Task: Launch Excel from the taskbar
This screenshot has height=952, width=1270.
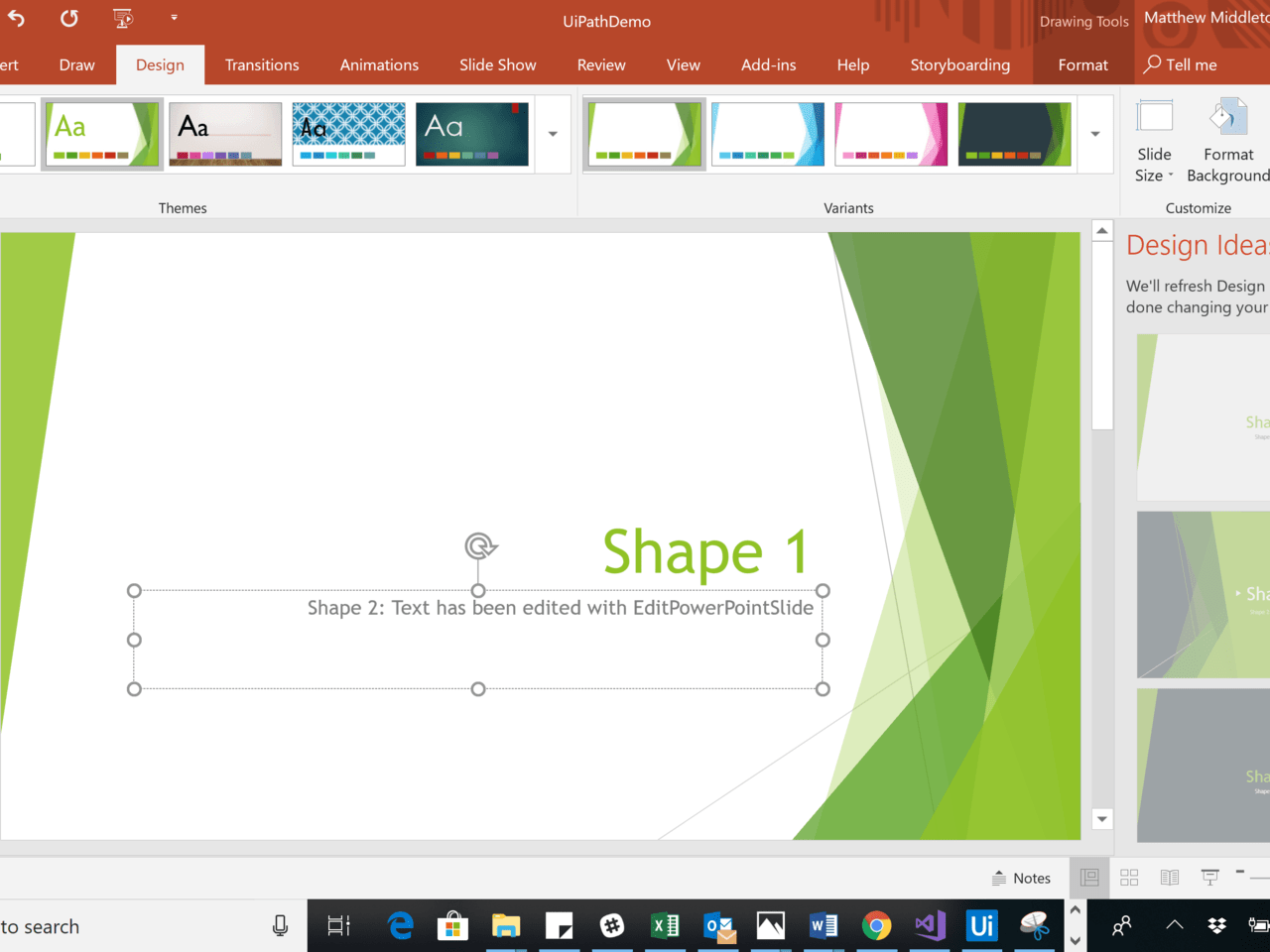Action: pyautogui.click(x=665, y=925)
